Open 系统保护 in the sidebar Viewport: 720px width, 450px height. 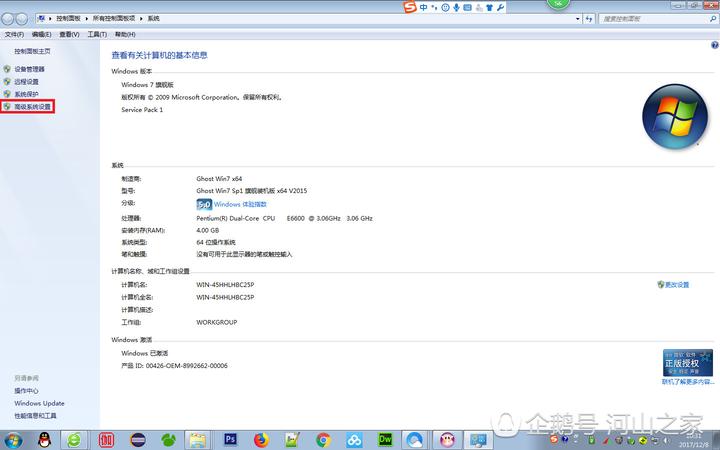tap(26, 94)
